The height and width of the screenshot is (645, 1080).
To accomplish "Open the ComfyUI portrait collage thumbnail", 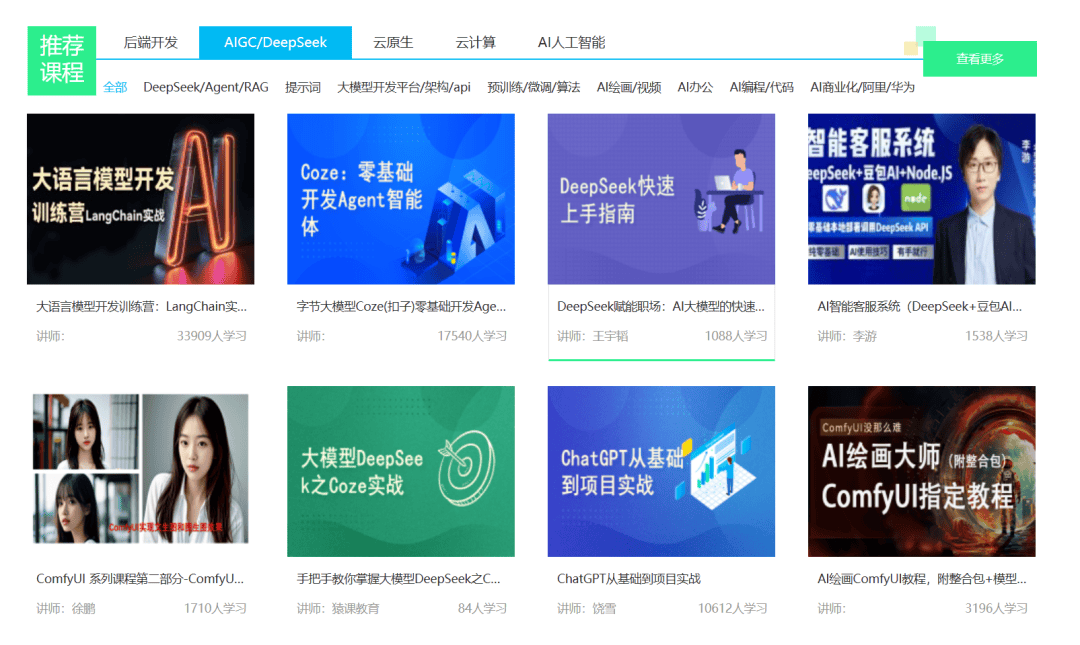I will click(x=141, y=471).
